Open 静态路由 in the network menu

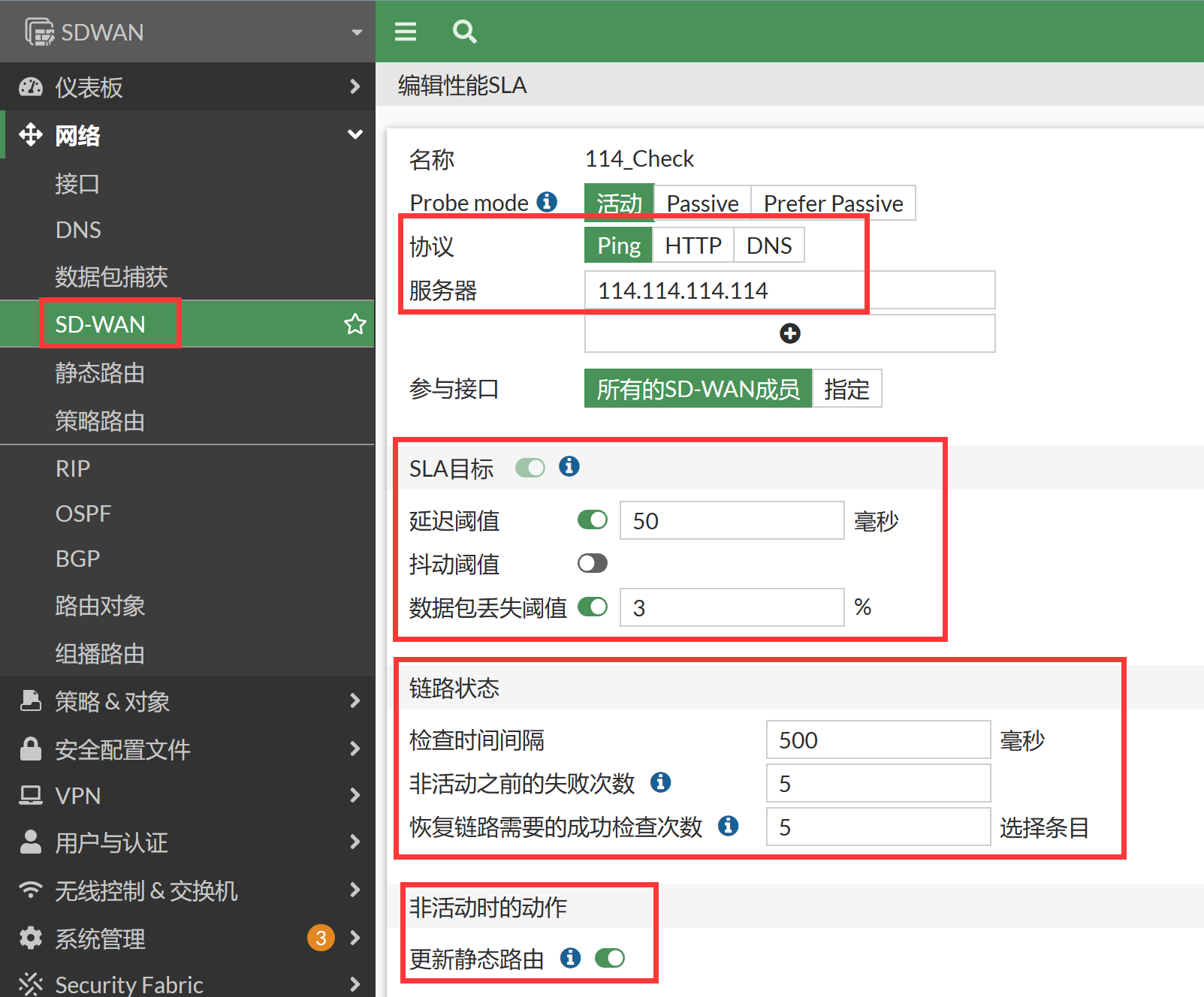click(100, 373)
